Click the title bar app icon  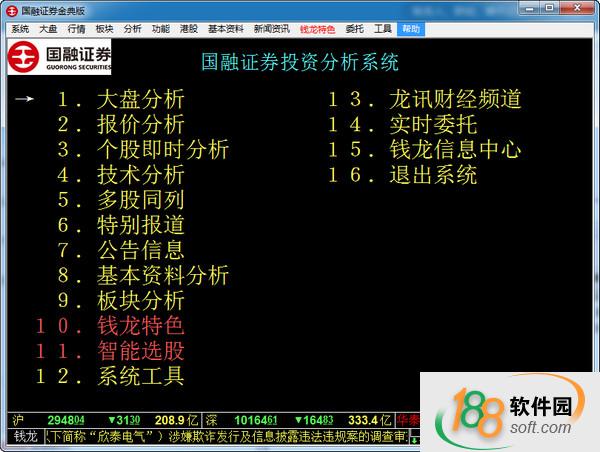click(x=12, y=11)
